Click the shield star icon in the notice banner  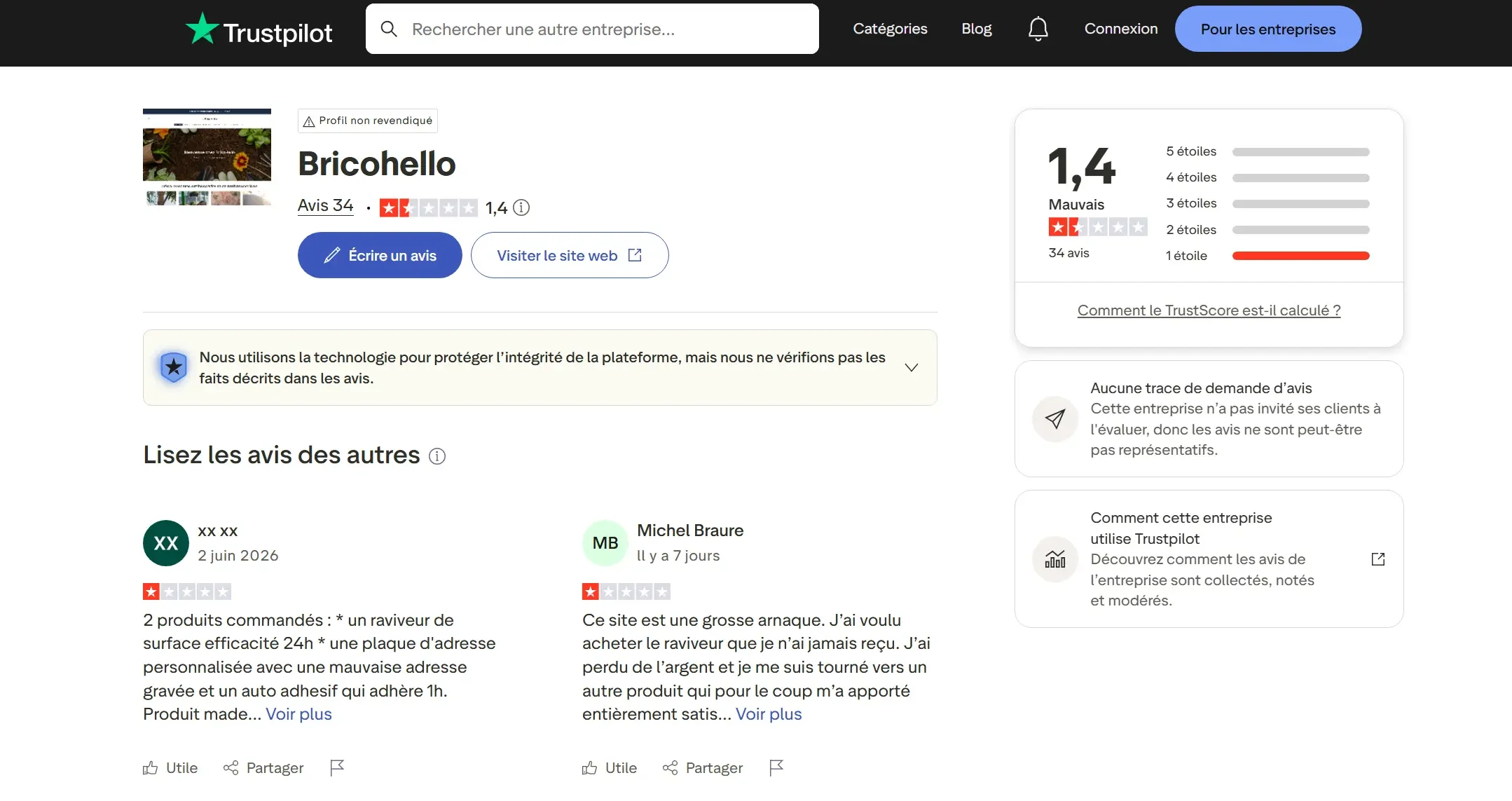point(174,367)
